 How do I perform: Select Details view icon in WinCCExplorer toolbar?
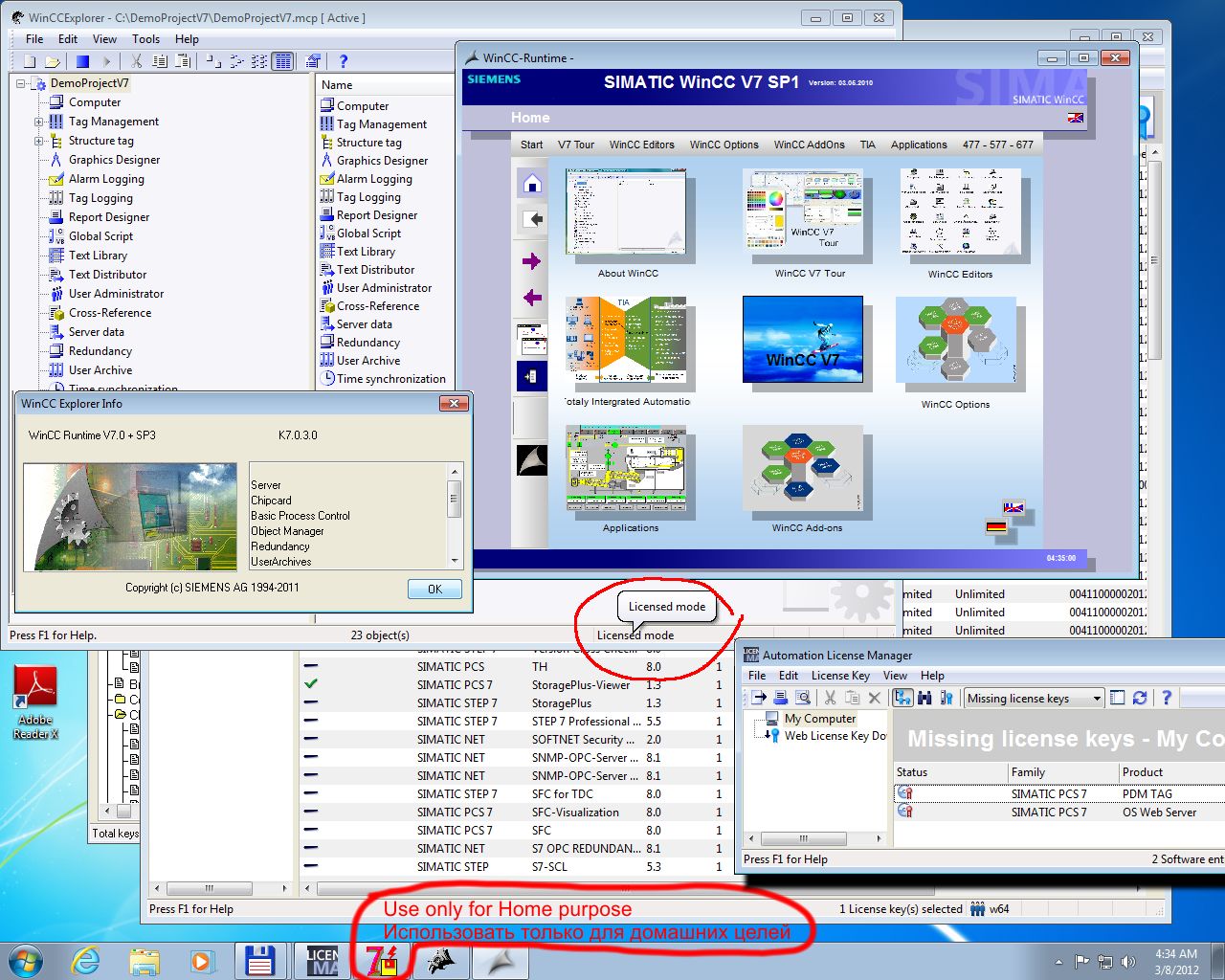click(x=282, y=61)
